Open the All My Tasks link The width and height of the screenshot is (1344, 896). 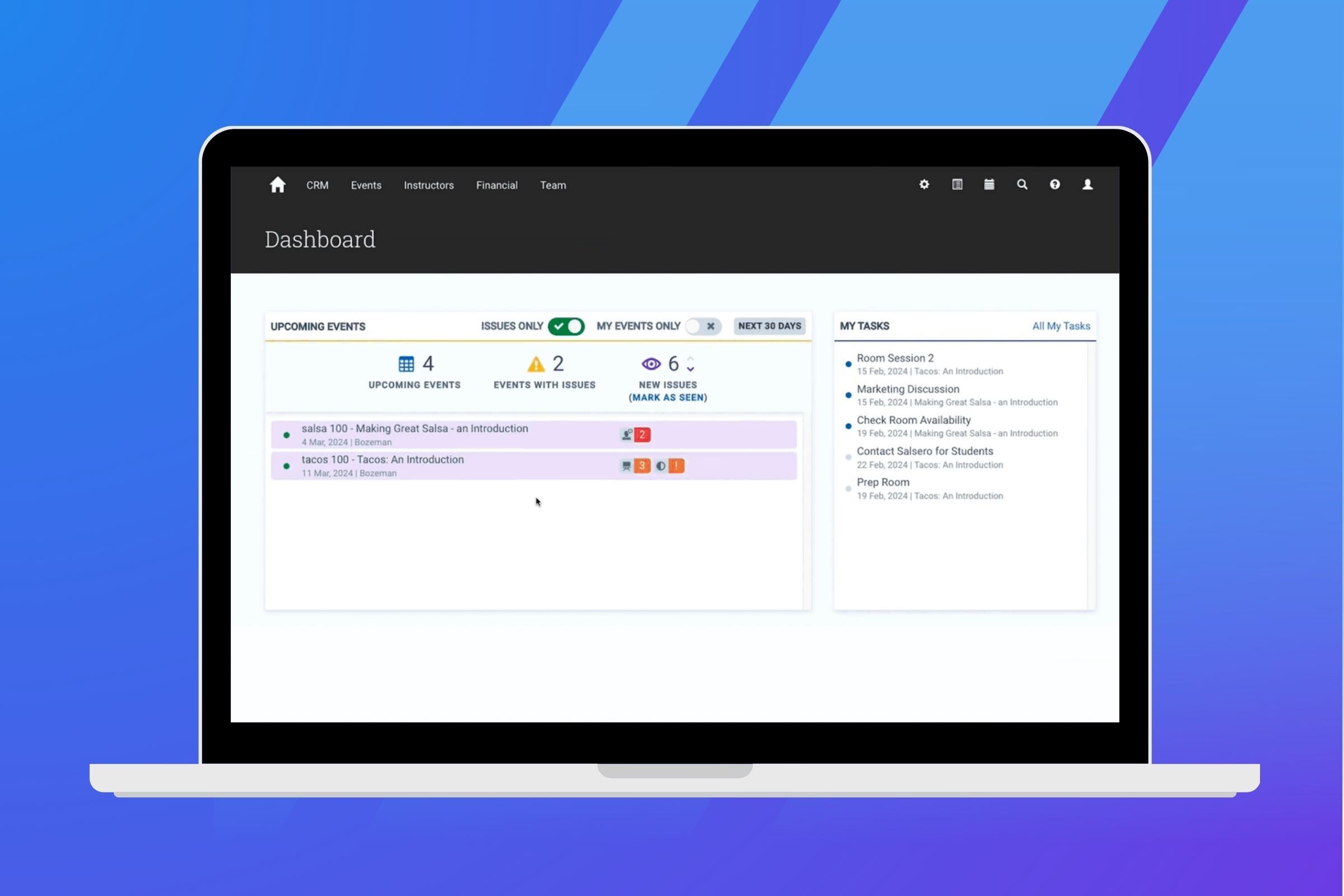tap(1061, 326)
